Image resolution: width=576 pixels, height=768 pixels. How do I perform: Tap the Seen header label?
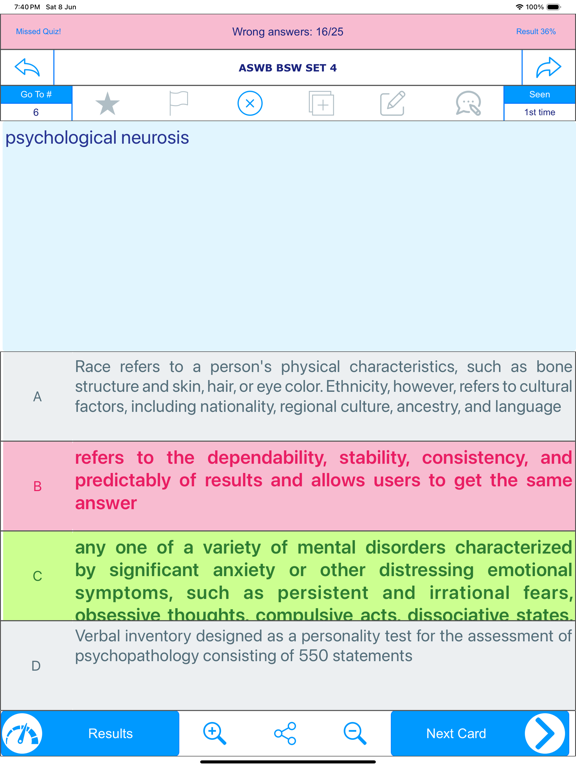click(539, 95)
